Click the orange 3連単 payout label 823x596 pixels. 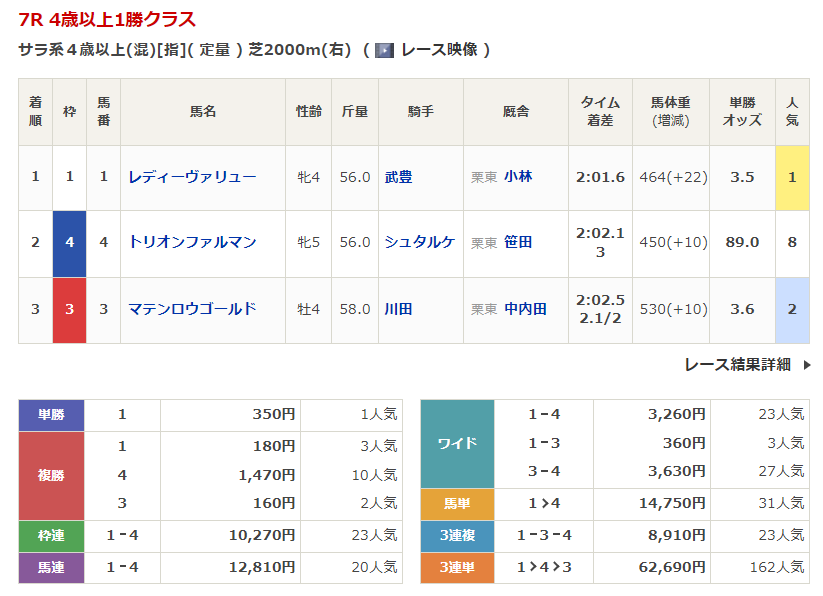(457, 567)
